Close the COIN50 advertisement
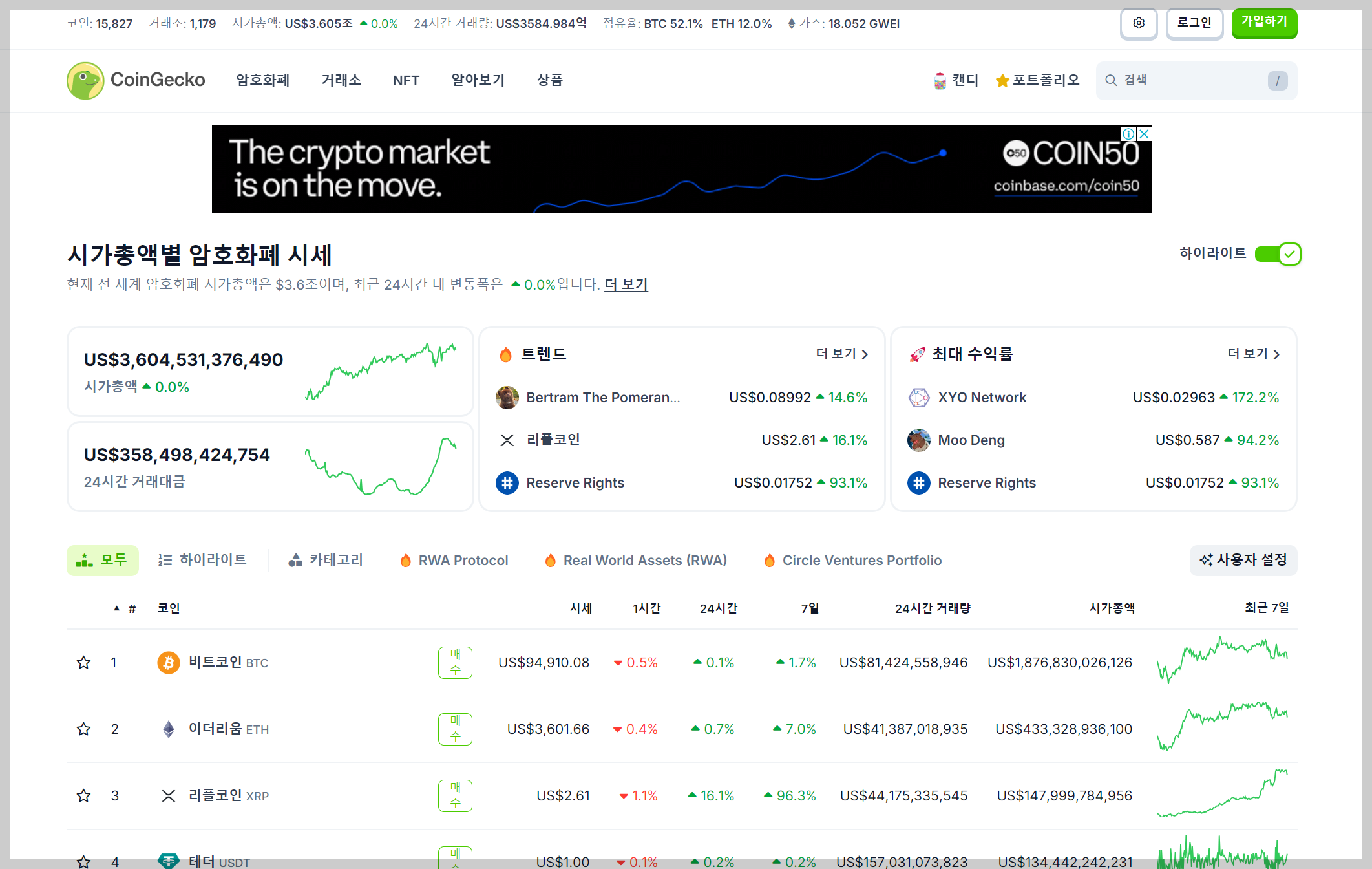Viewport: 1372px width, 869px height. [1144, 134]
